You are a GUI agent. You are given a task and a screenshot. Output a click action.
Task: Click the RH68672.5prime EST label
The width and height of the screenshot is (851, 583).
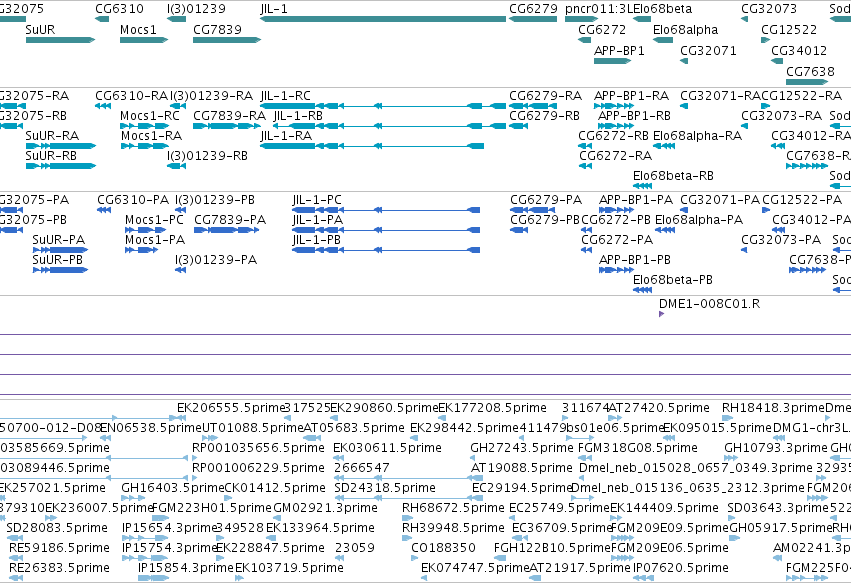(453, 508)
